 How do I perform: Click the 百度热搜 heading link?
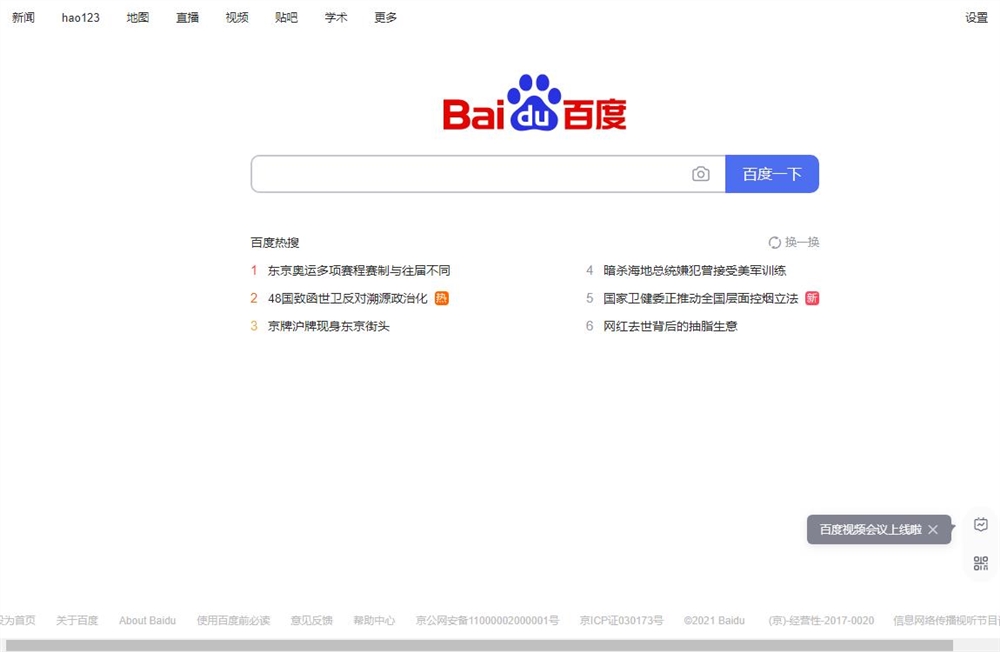point(275,242)
